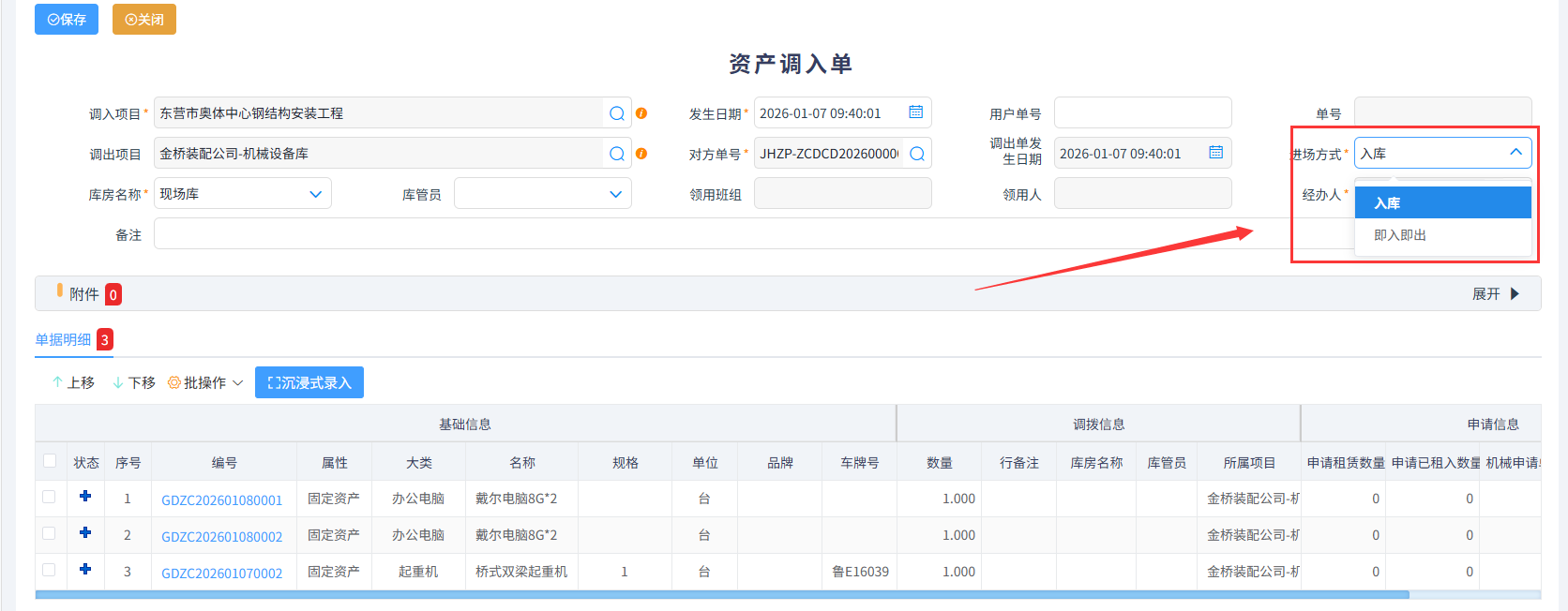The image size is (1568, 611).
Task: Click the search icon in 调入项目 field
Action: [617, 113]
